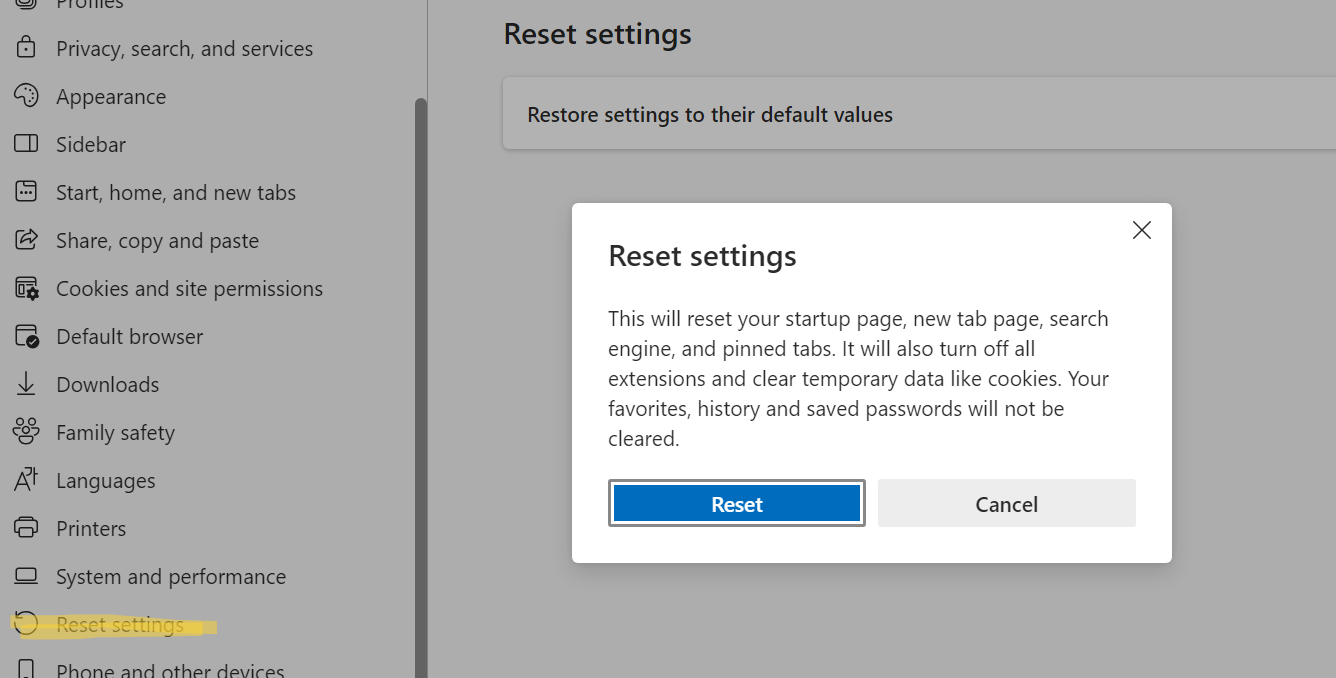Click the dialog description about startup page
The width and height of the screenshot is (1336, 678).
[x=859, y=378]
